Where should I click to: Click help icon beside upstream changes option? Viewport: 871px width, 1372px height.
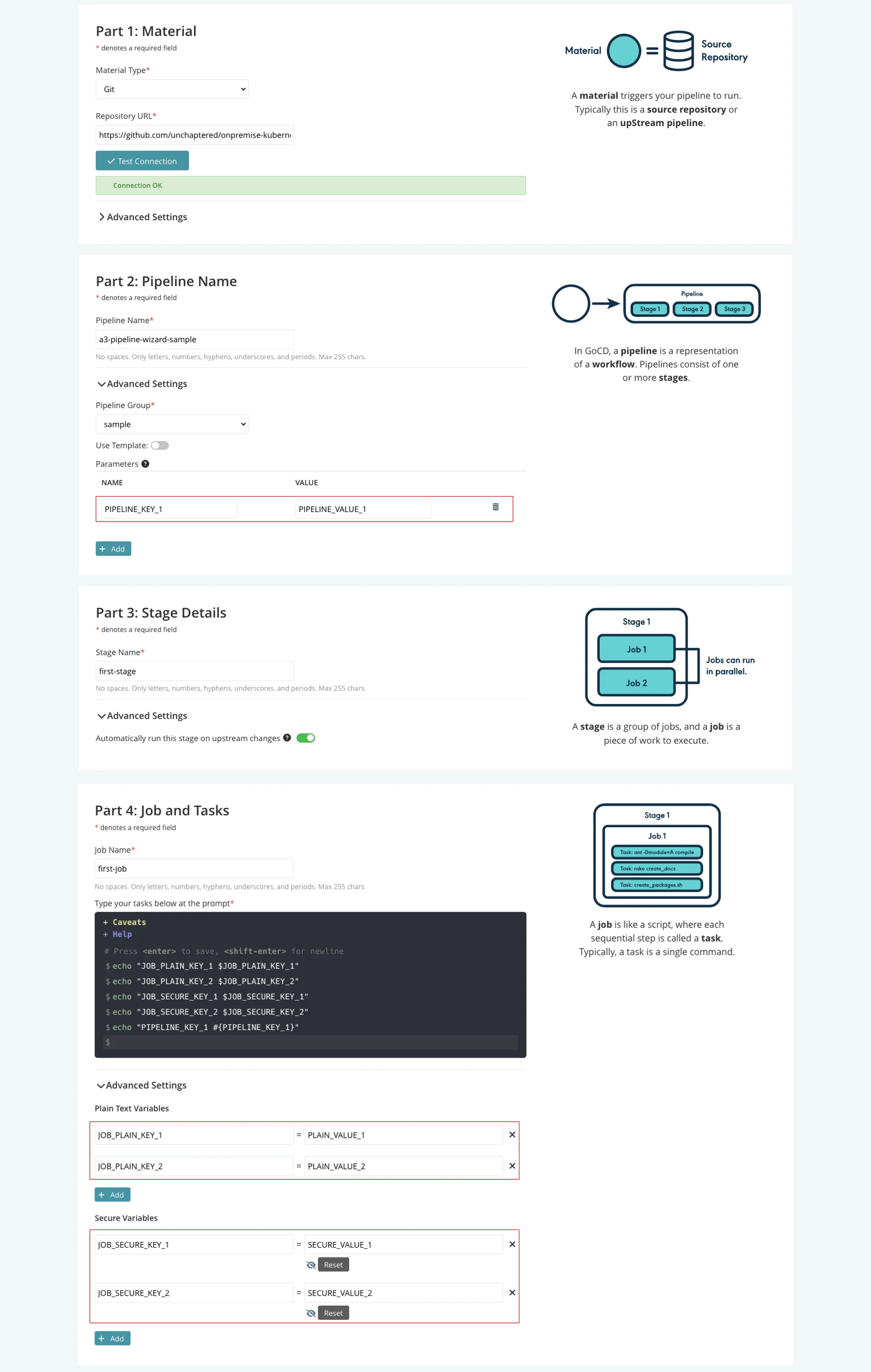pyautogui.click(x=287, y=737)
